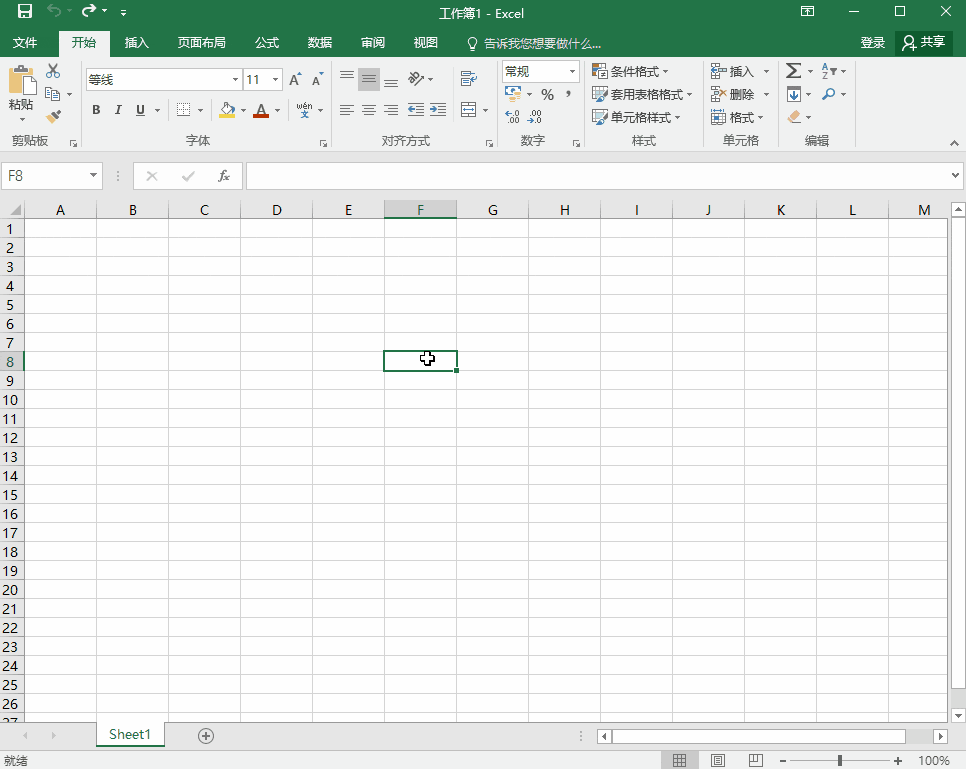Viewport: 966px width, 769px height.
Task: Click the 删除 button in cells group
Action: (x=740, y=94)
